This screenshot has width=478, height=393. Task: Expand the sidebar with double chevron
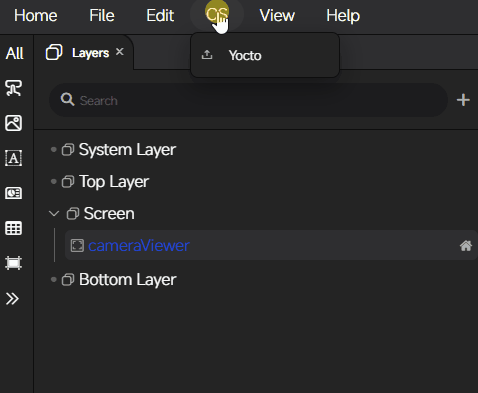pyautogui.click(x=12, y=299)
